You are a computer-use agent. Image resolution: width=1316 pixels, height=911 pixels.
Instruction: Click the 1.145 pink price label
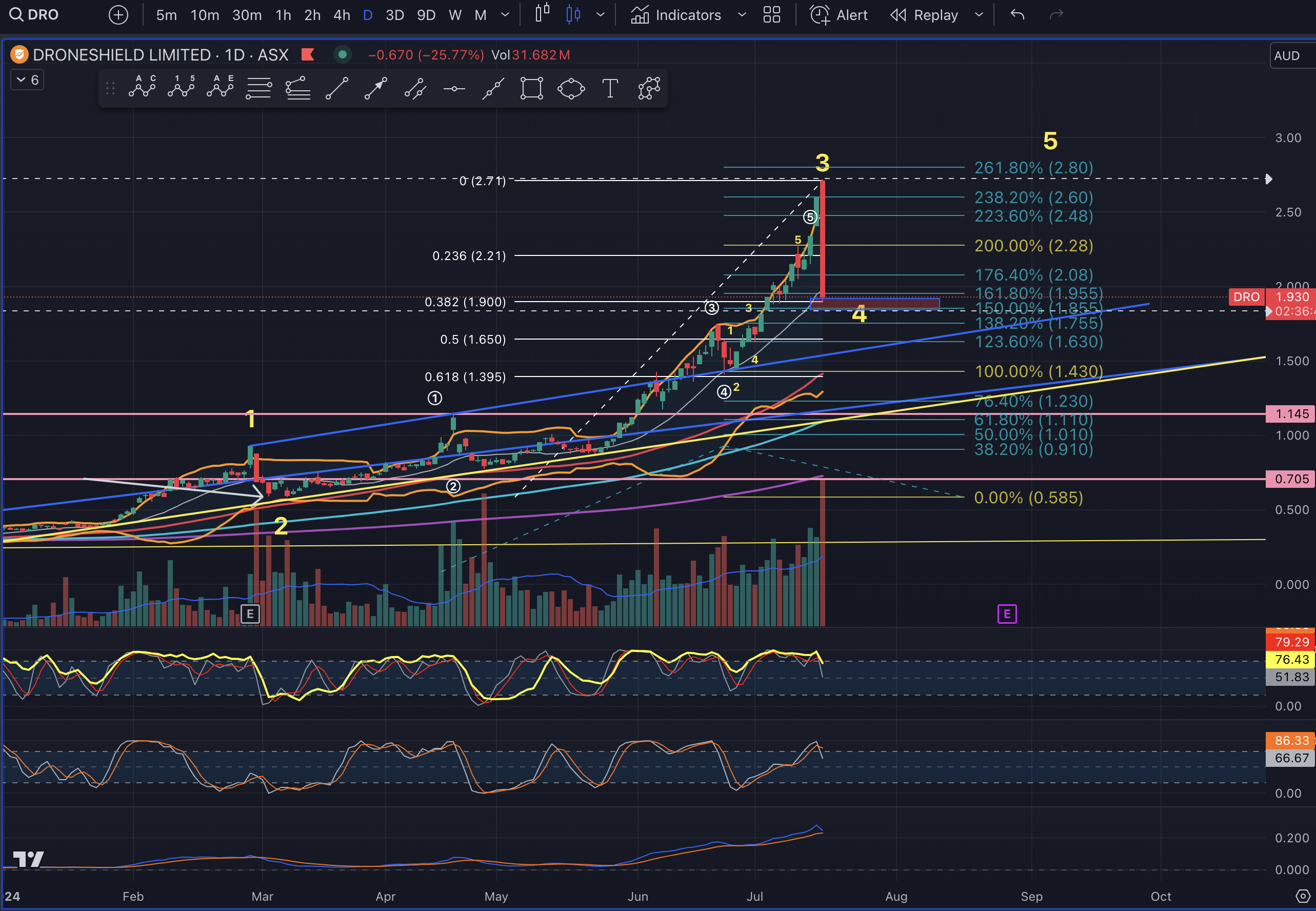(1291, 414)
